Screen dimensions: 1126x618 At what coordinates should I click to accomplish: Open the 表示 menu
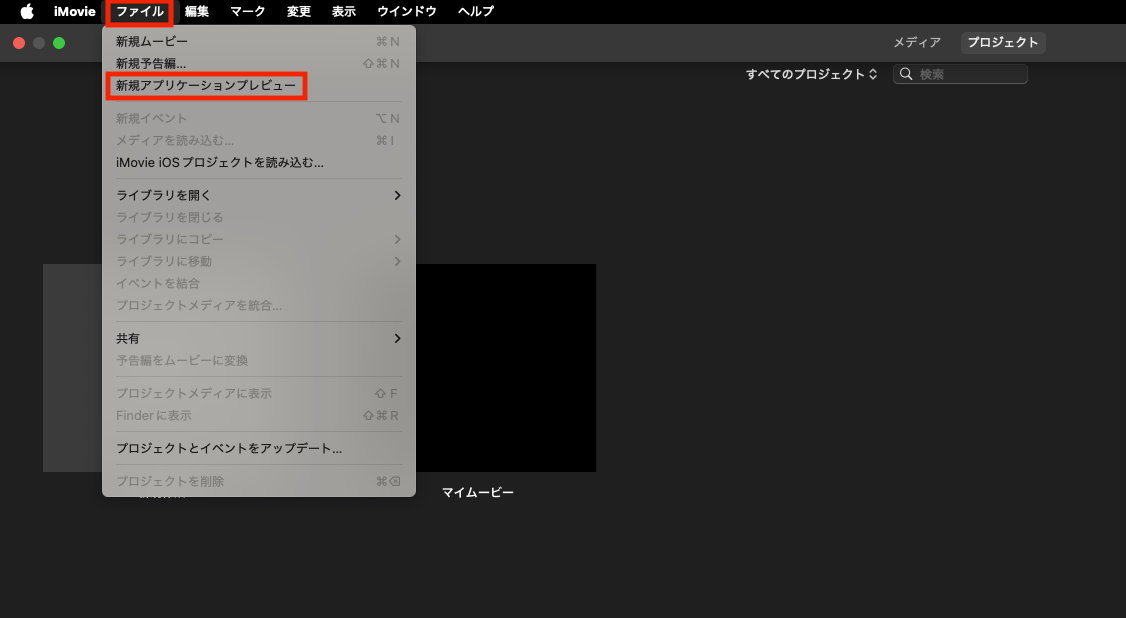[x=344, y=11]
